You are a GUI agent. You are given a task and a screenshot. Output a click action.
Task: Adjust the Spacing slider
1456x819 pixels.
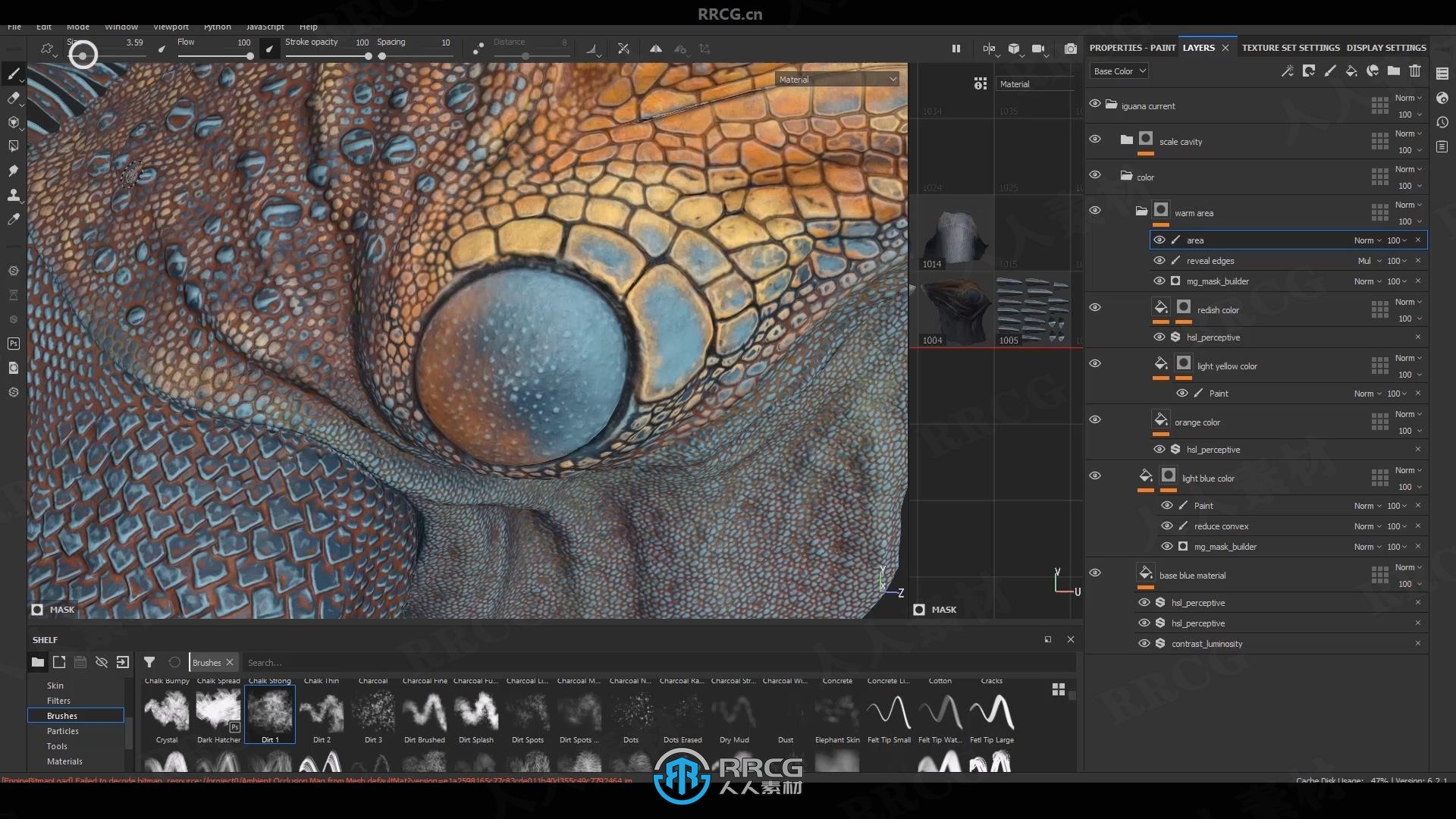[416, 56]
